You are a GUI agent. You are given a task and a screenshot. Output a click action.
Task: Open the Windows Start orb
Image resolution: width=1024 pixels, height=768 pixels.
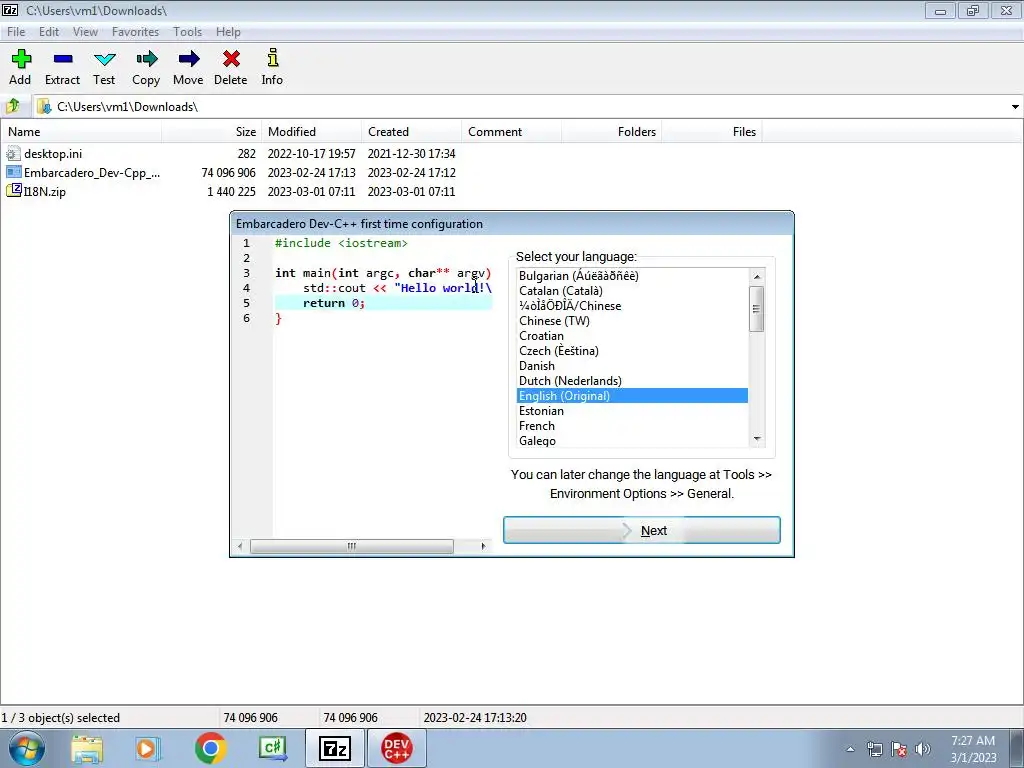click(27, 748)
